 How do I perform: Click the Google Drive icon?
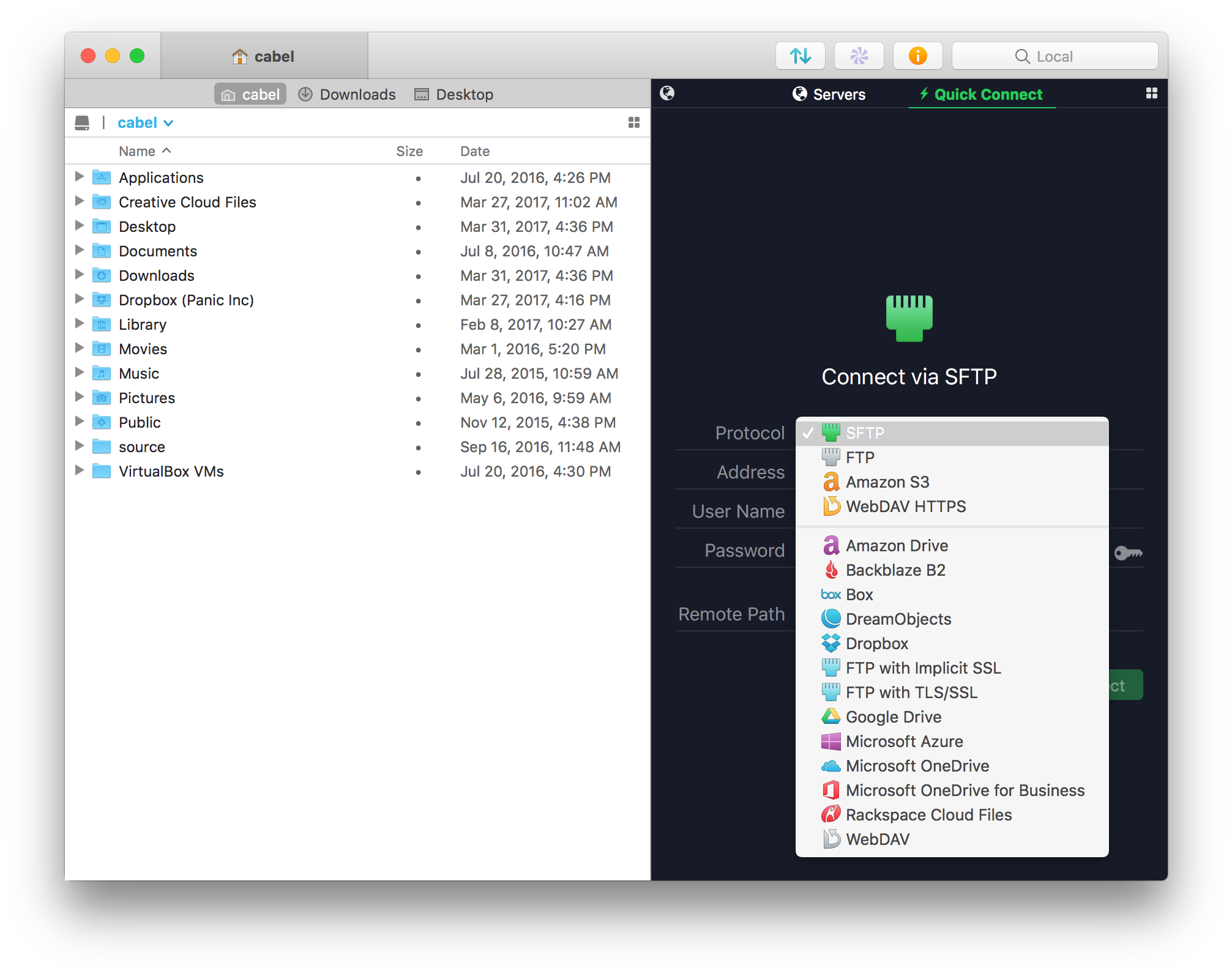click(x=831, y=716)
